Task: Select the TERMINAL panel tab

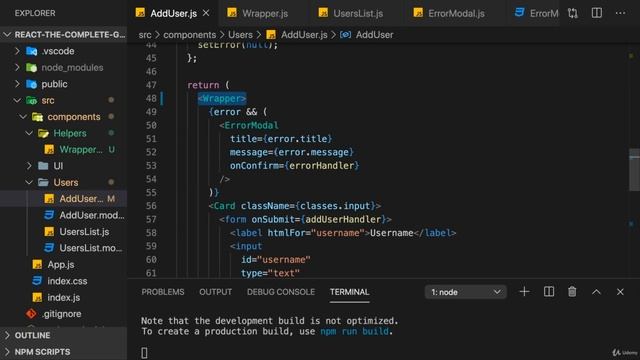Action: 349,292
